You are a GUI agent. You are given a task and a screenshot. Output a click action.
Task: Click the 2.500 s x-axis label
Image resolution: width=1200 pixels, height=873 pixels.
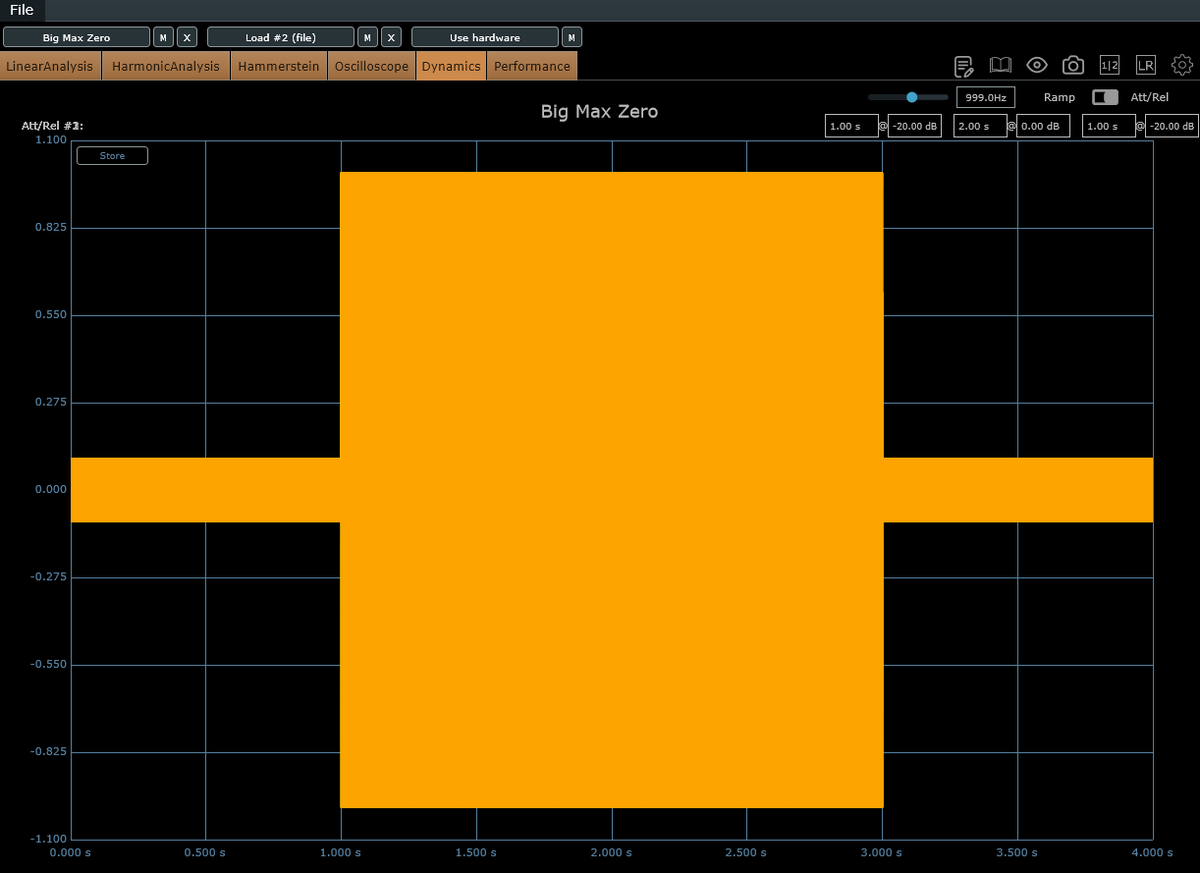click(x=746, y=853)
